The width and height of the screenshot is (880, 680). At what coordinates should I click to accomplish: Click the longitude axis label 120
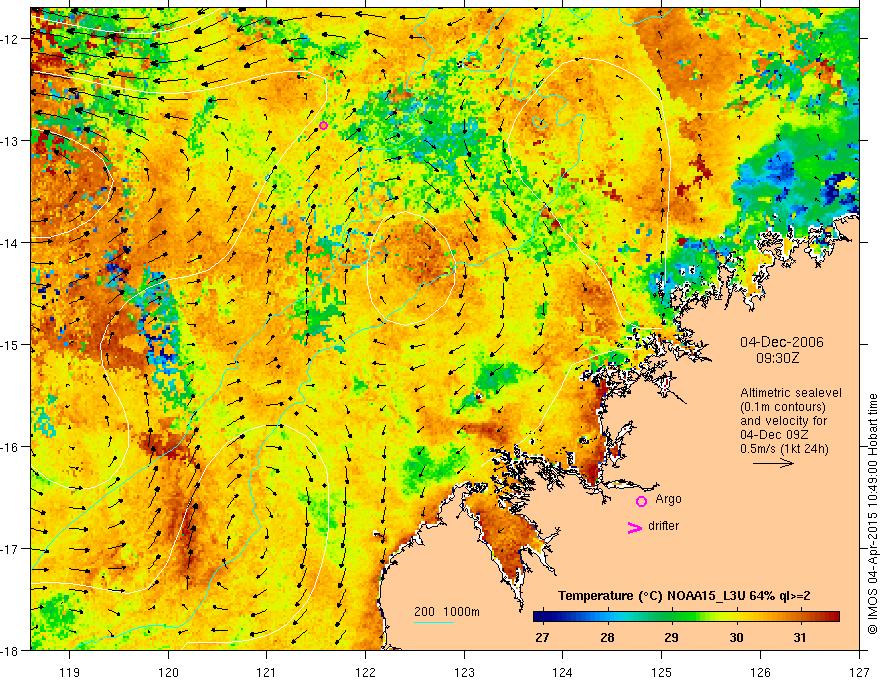tap(168, 672)
